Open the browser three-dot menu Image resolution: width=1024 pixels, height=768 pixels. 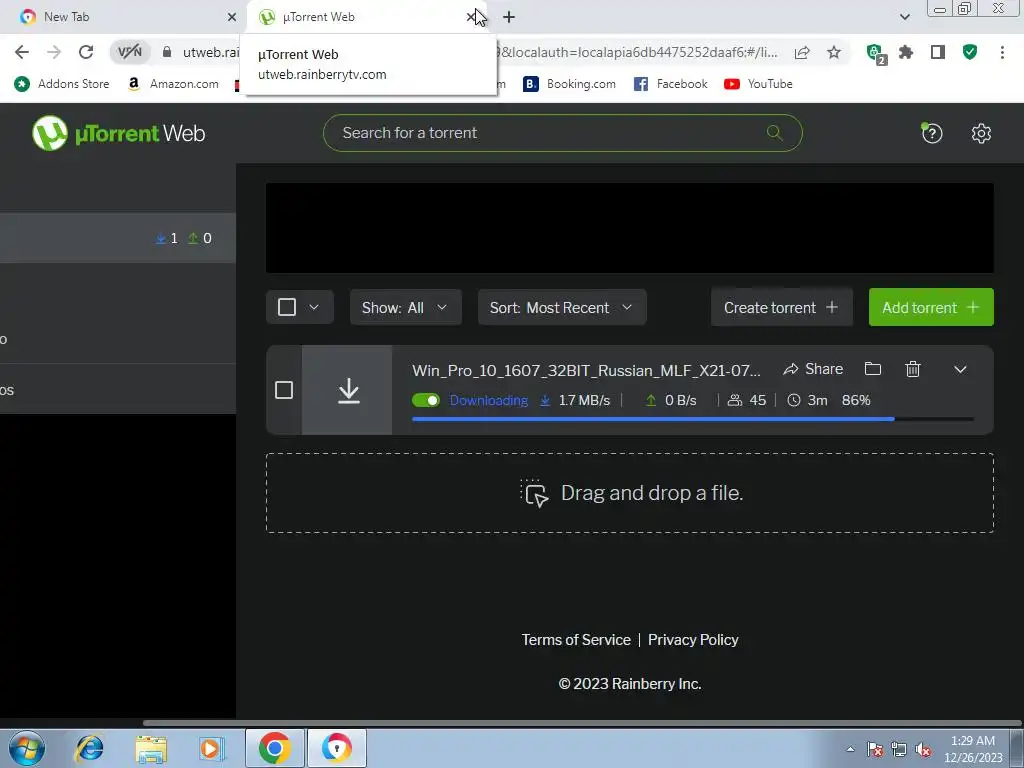1002,52
